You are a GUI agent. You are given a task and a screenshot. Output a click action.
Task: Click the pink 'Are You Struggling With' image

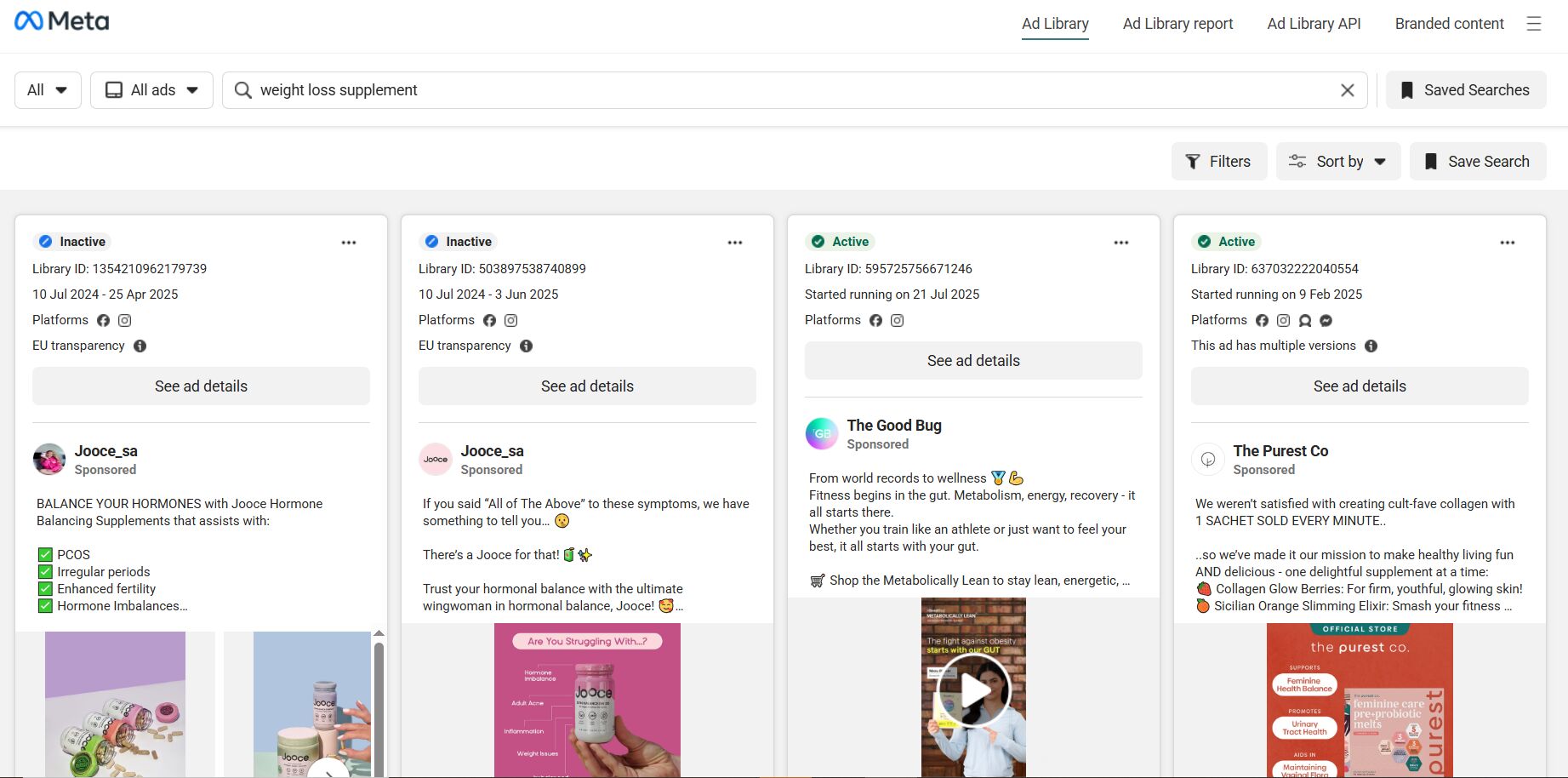tap(587, 700)
